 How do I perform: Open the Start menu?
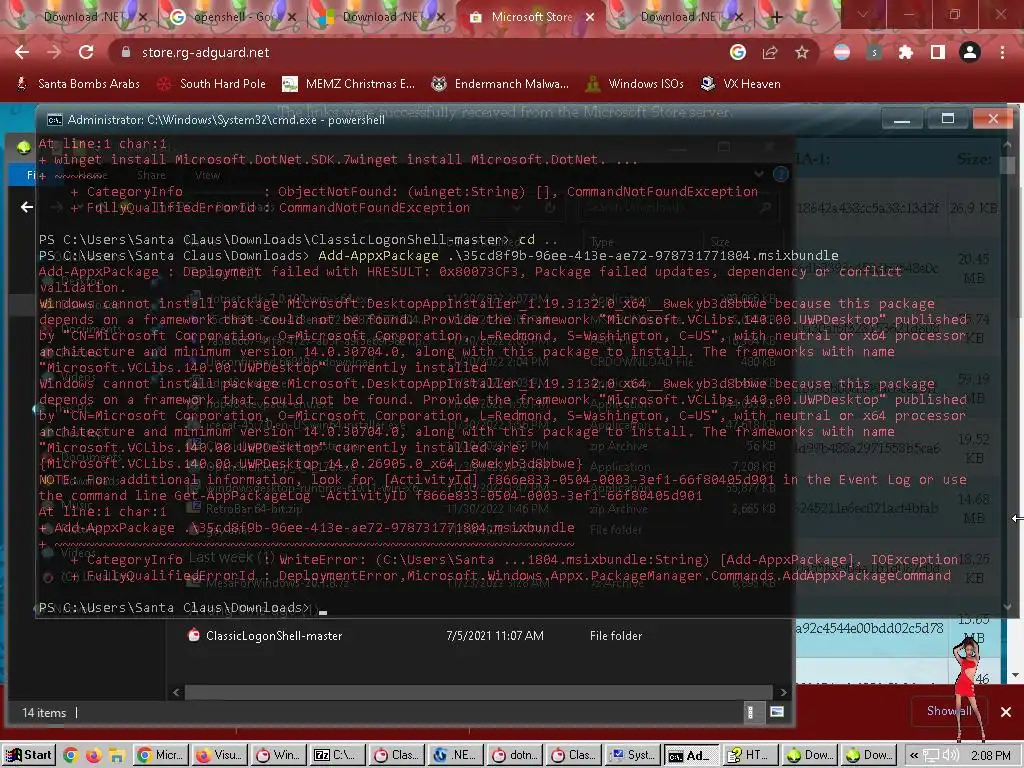point(29,755)
